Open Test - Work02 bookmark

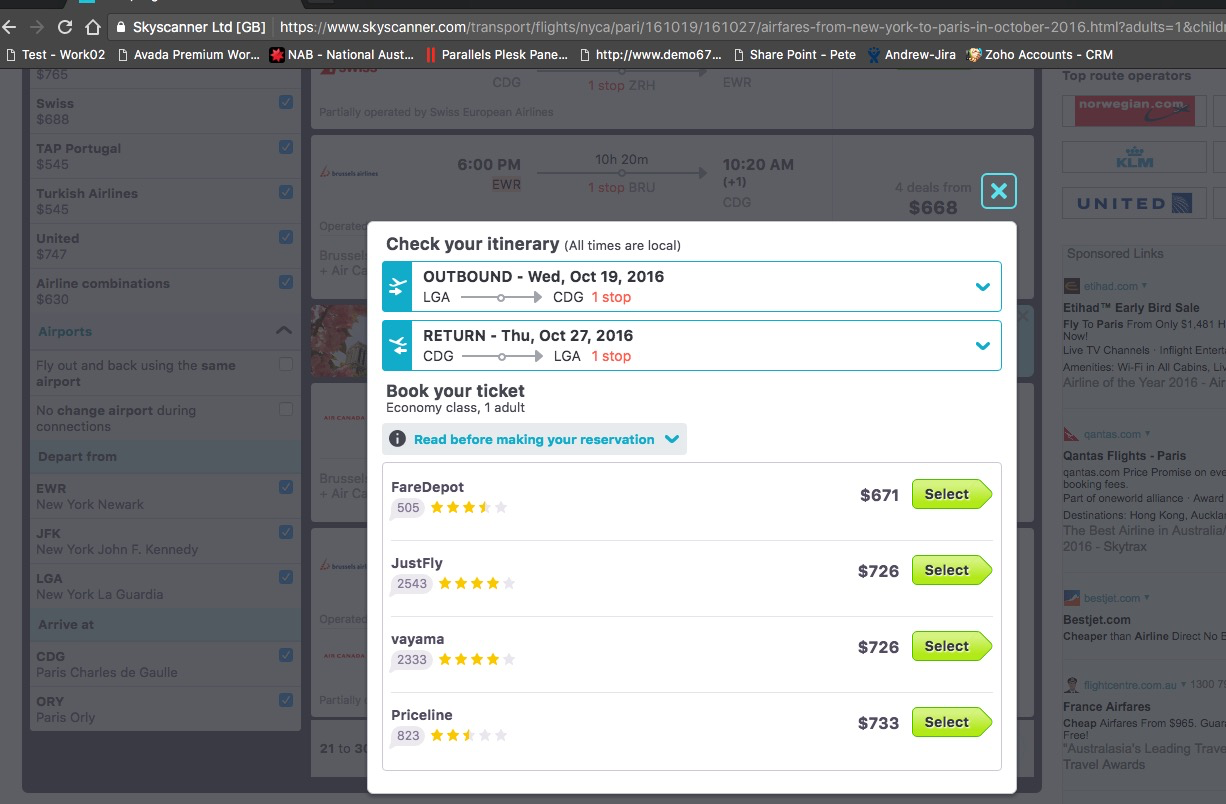pyautogui.click(x=56, y=55)
